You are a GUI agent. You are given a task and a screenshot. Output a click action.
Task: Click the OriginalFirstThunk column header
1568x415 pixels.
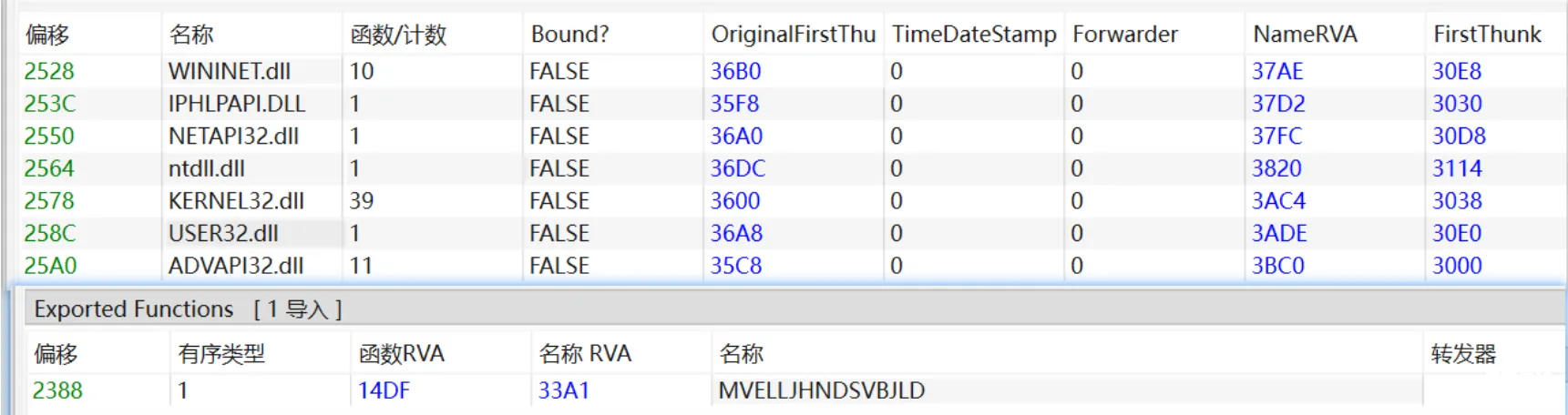coord(792,35)
